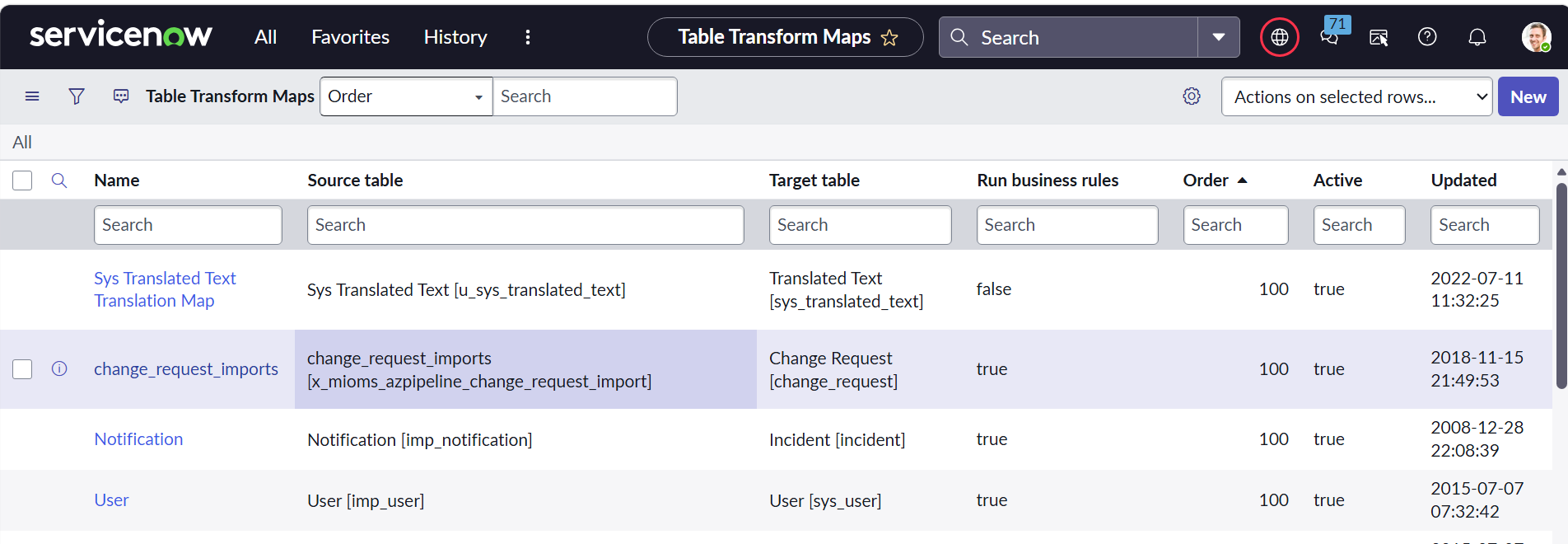Click the Order column search box

pos(1235,225)
